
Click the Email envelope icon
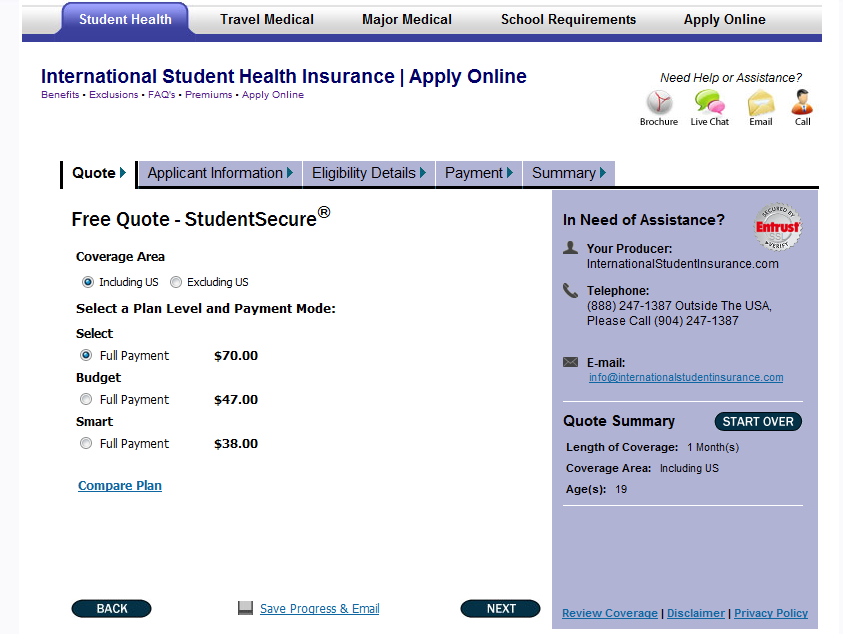coord(761,103)
